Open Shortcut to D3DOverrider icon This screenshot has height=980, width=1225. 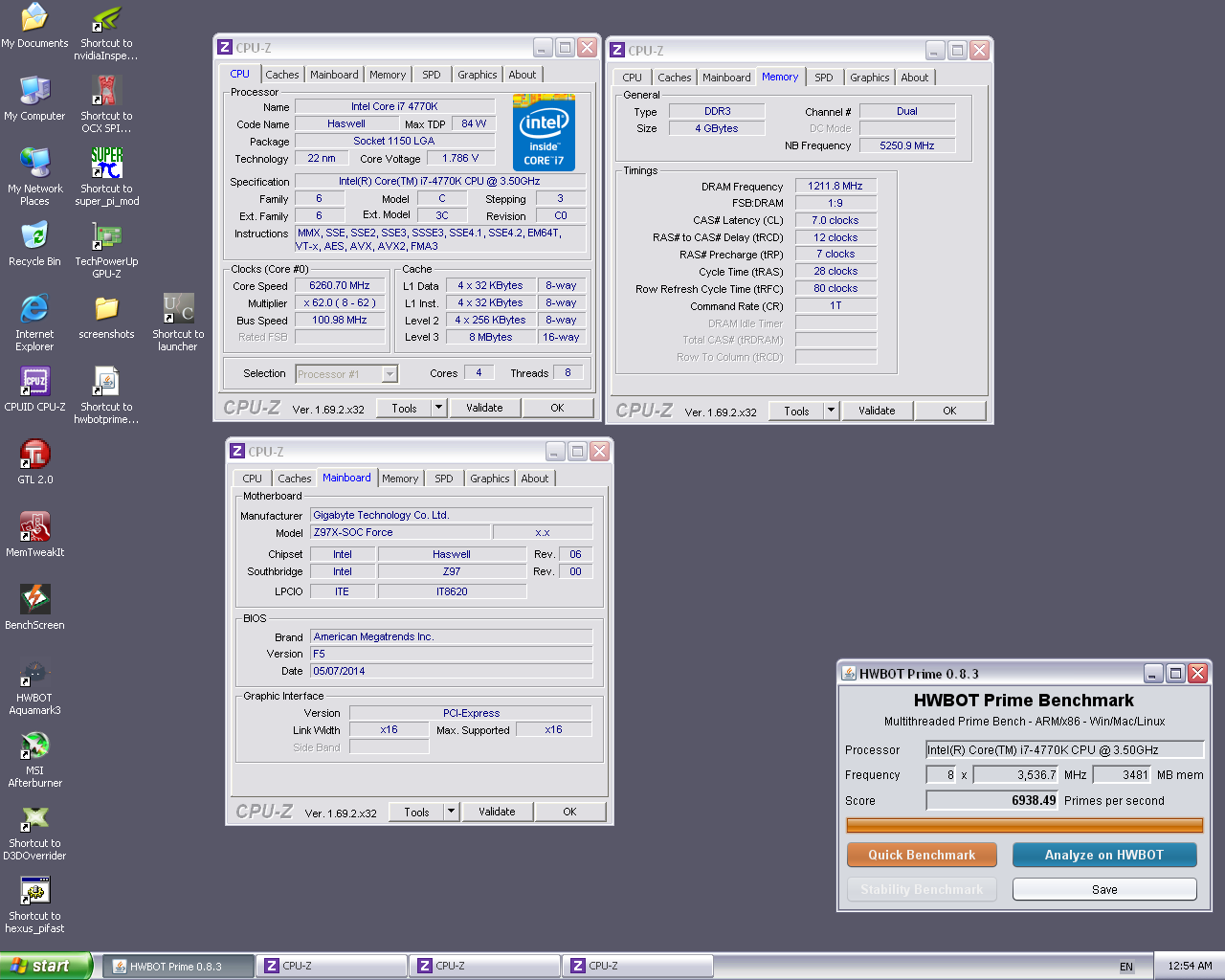tap(34, 832)
